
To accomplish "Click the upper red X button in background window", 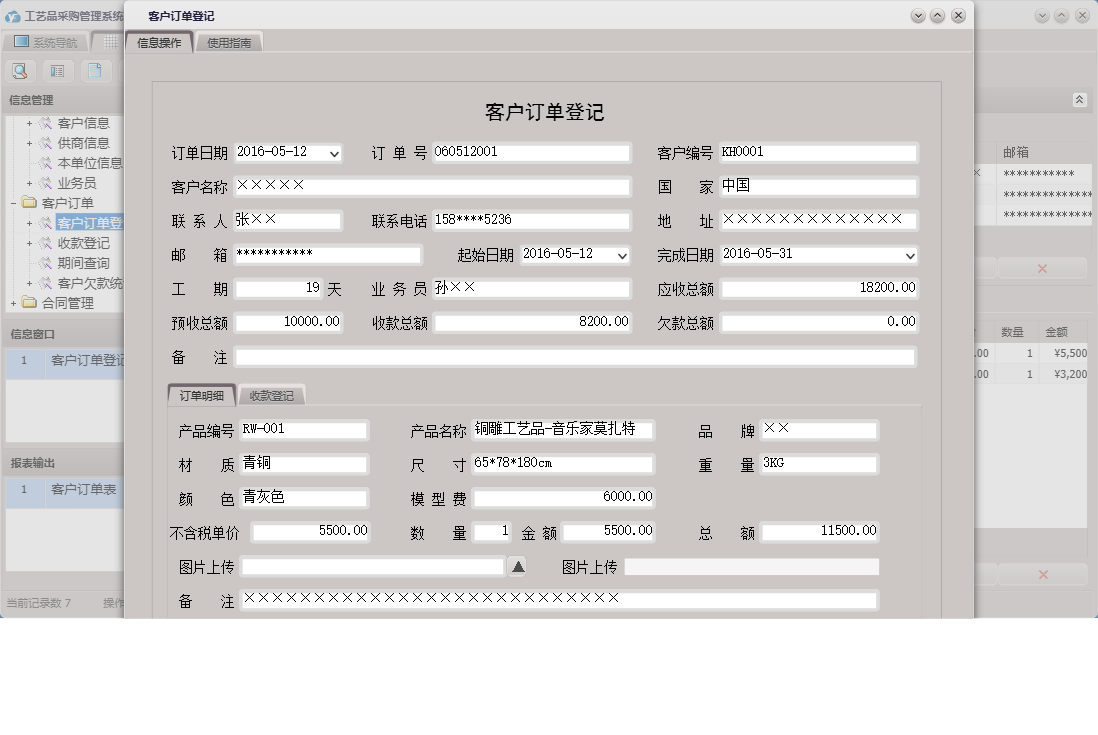I will click(x=1042, y=269).
